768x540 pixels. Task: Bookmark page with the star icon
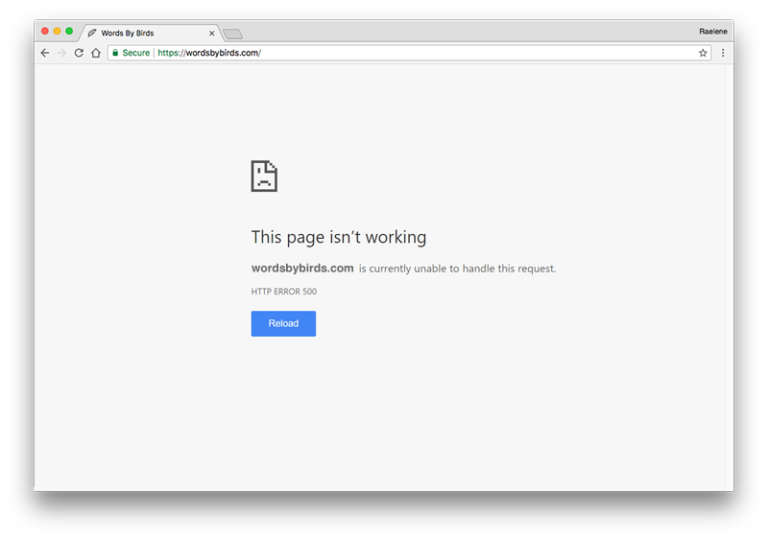click(703, 53)
